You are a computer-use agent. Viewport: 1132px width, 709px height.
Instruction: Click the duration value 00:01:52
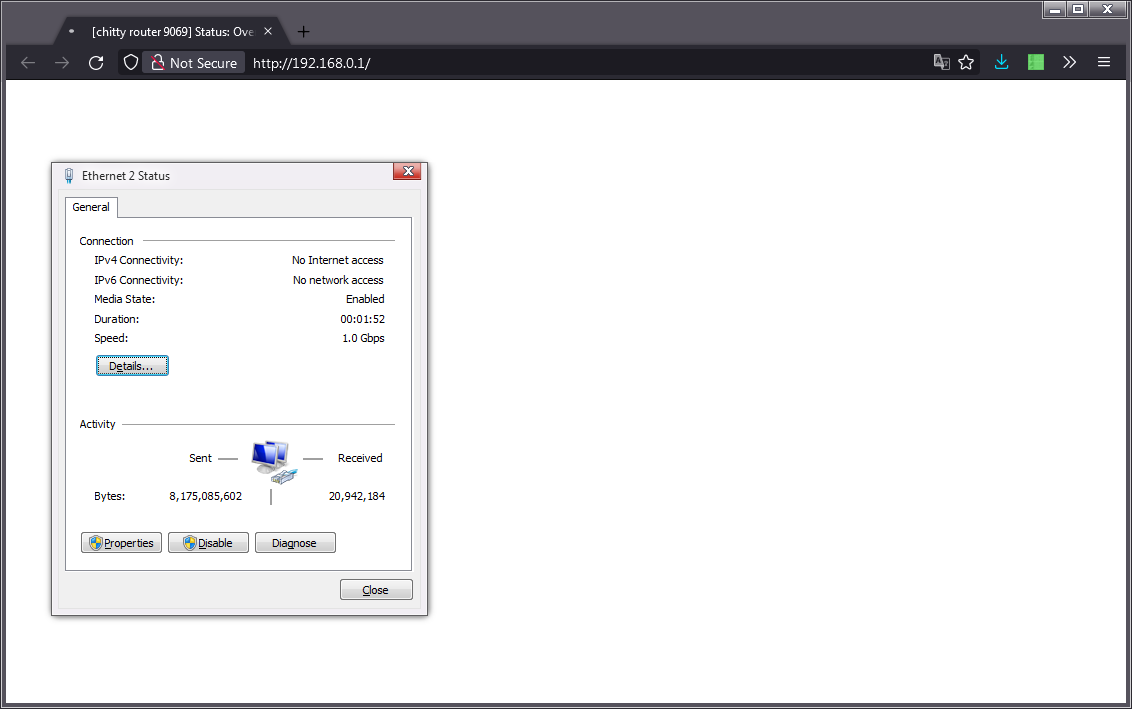click(362, 319)
